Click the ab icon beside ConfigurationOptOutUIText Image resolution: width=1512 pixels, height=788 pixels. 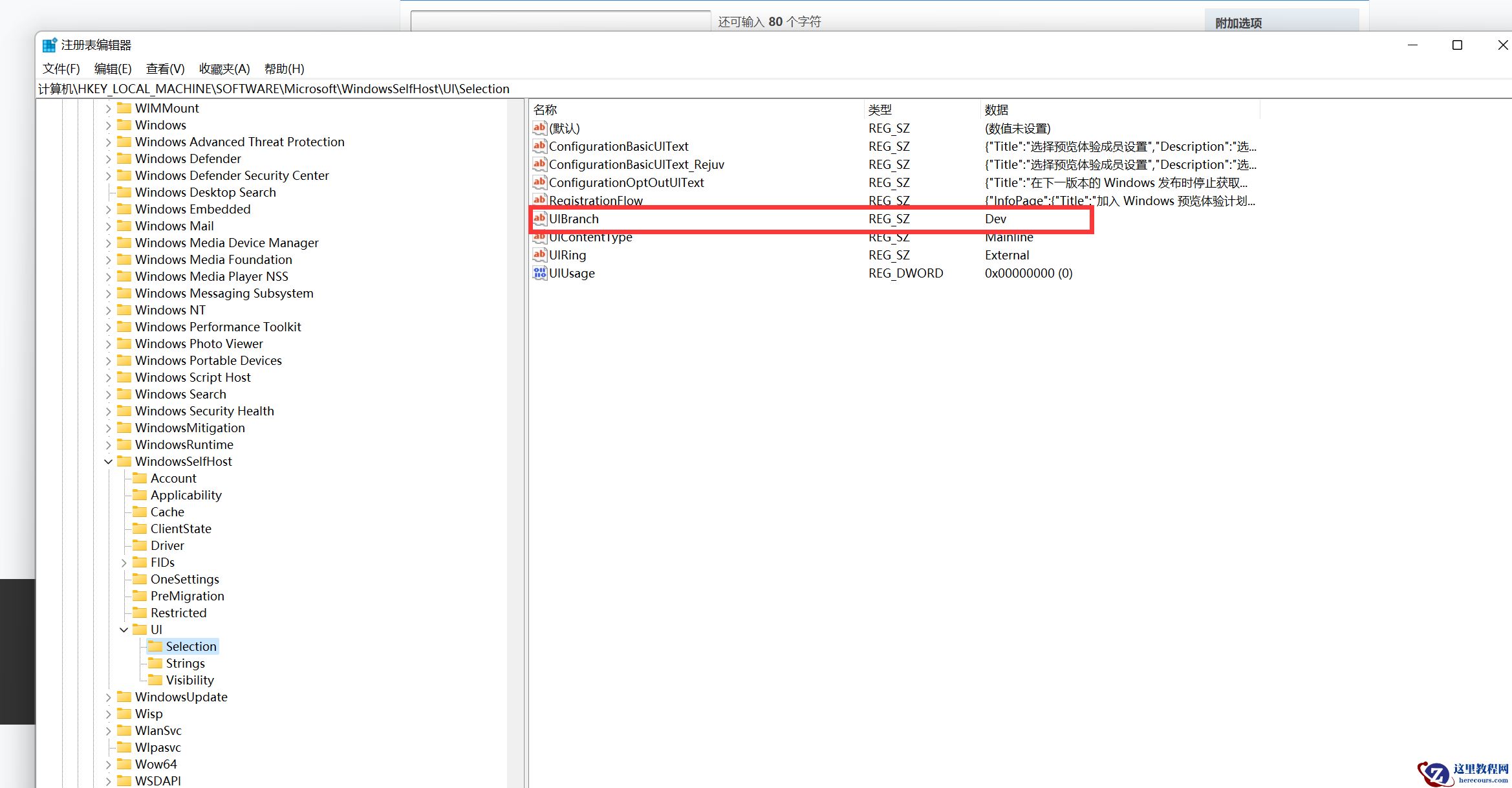point(539,182)
